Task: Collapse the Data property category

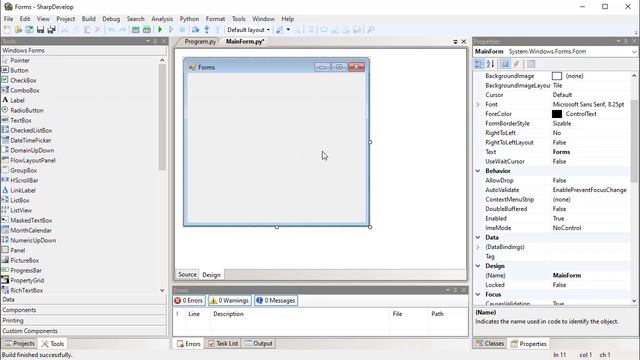Action: click(478, 238)
